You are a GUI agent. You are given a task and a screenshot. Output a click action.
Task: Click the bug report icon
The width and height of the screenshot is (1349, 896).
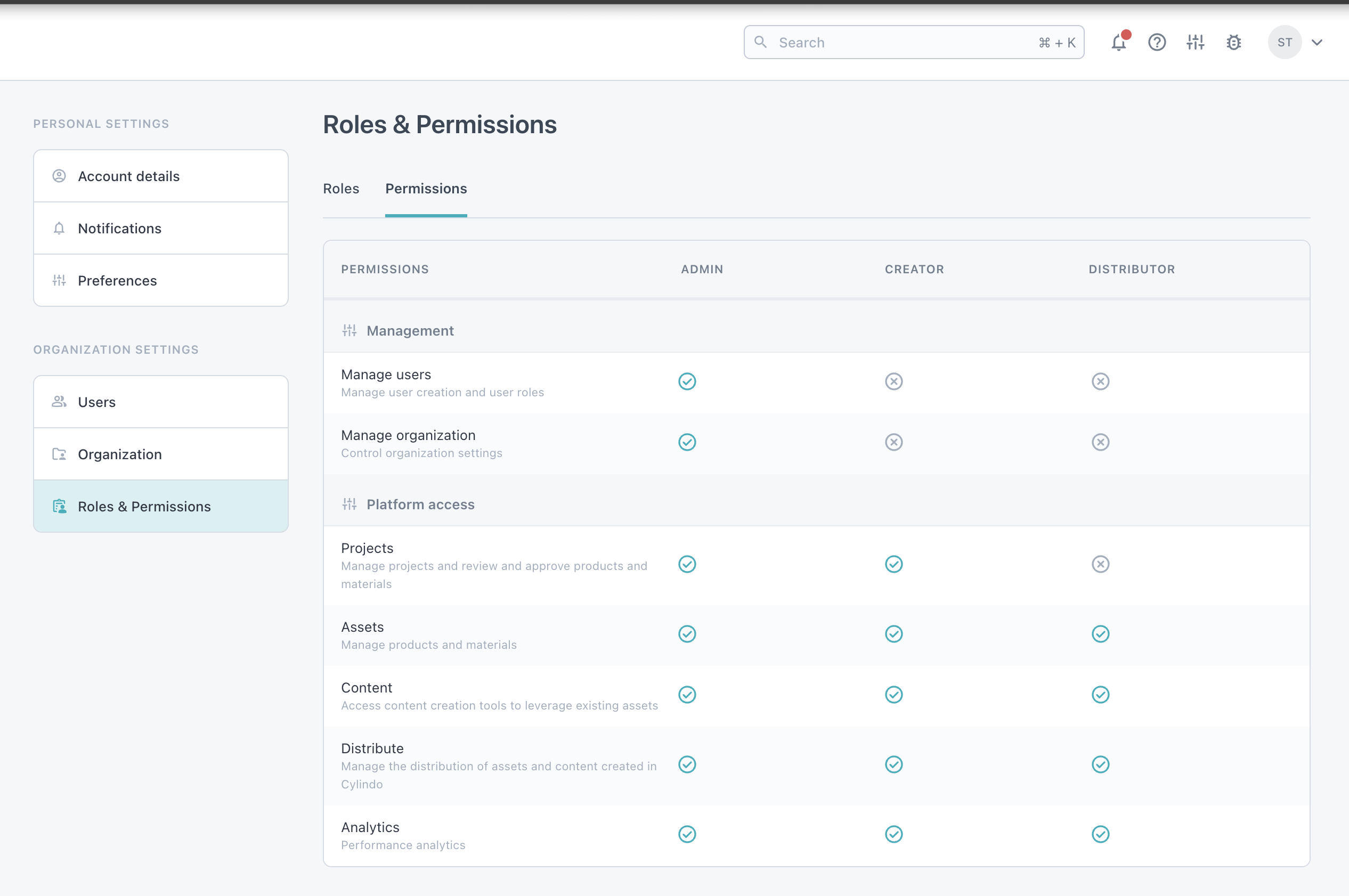(1233, 42)
